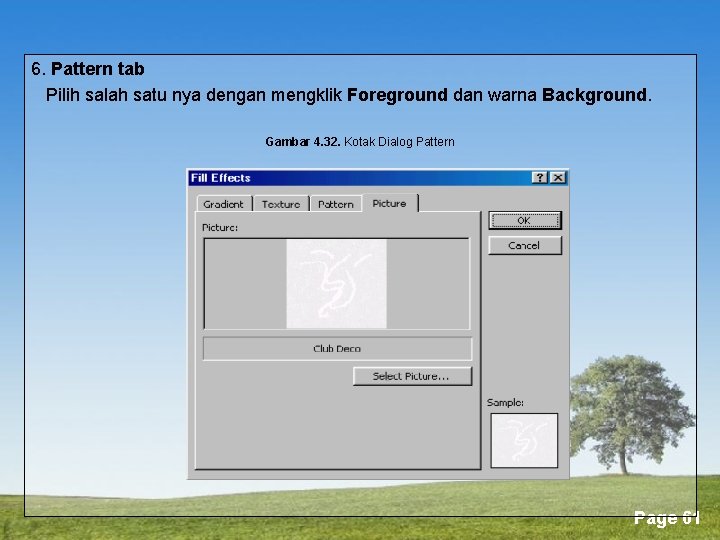Click the Sample: label
The width and height of the screenshot is (720, 540).
[x=505, y=402]
